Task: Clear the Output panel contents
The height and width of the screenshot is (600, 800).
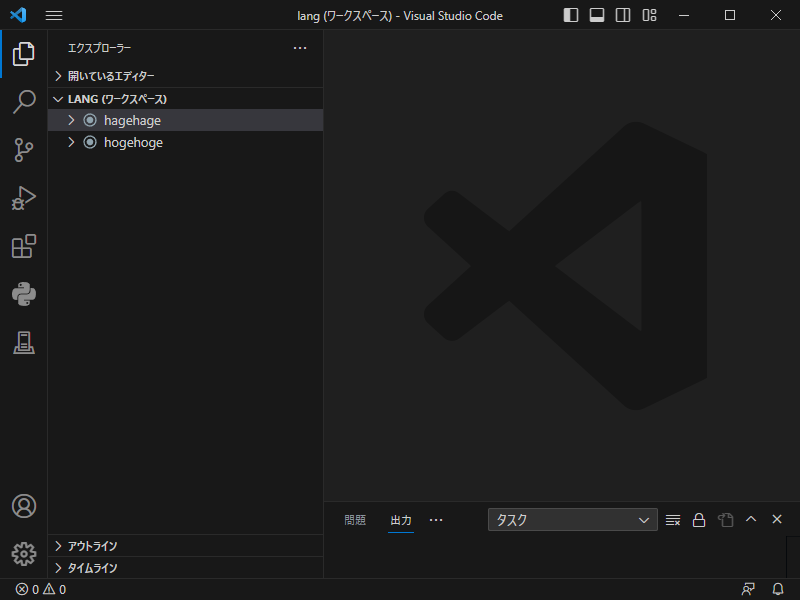Action: [x=672, y=519]
